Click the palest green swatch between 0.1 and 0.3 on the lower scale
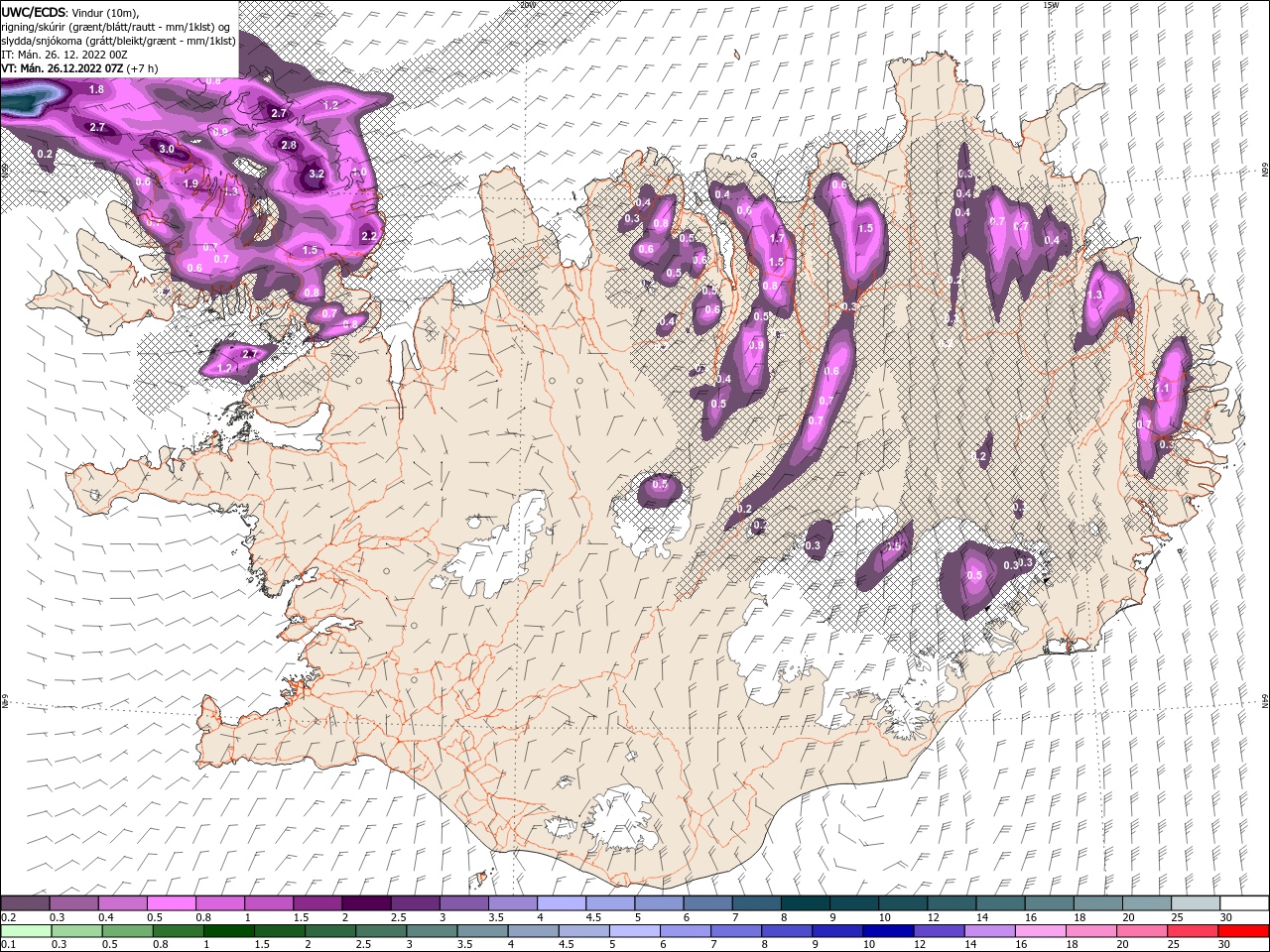The image size is (1270, 952). (x=26, y=931)
